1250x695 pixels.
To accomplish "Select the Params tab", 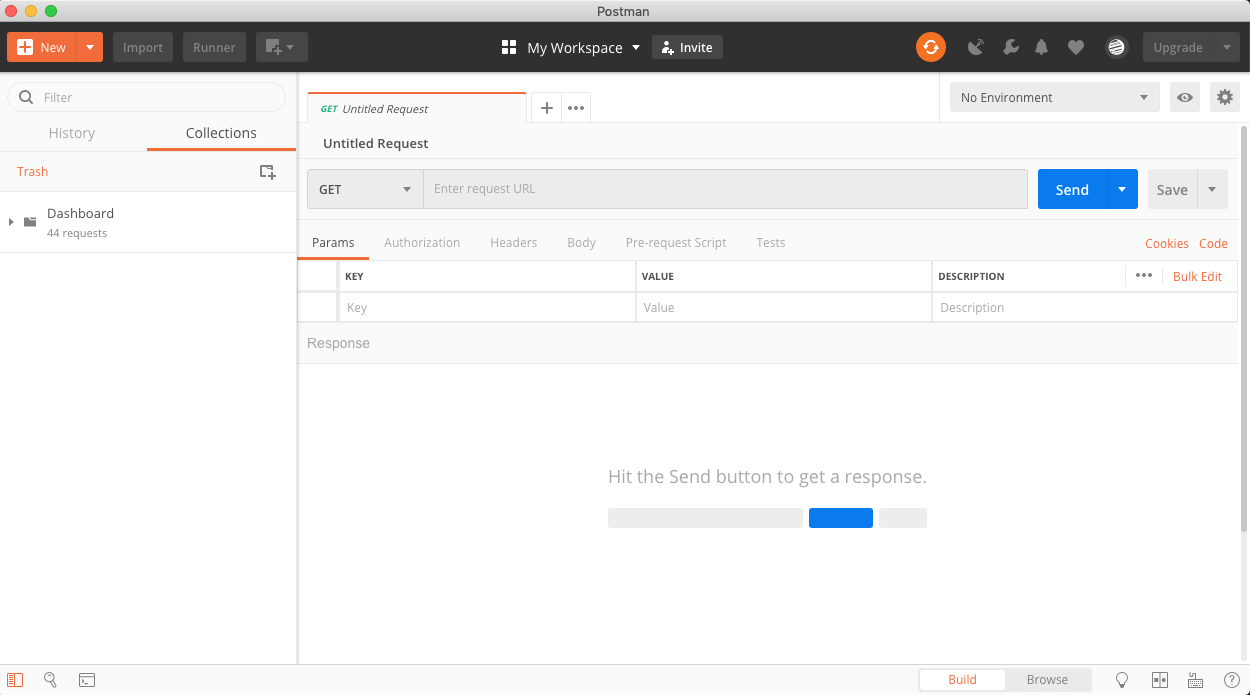I will point(333,243).
